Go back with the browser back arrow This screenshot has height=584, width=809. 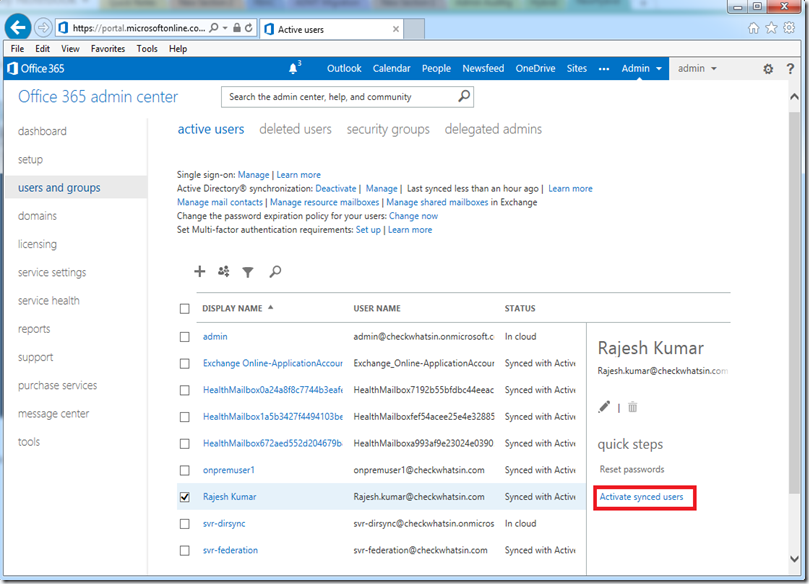coord(18,28)
